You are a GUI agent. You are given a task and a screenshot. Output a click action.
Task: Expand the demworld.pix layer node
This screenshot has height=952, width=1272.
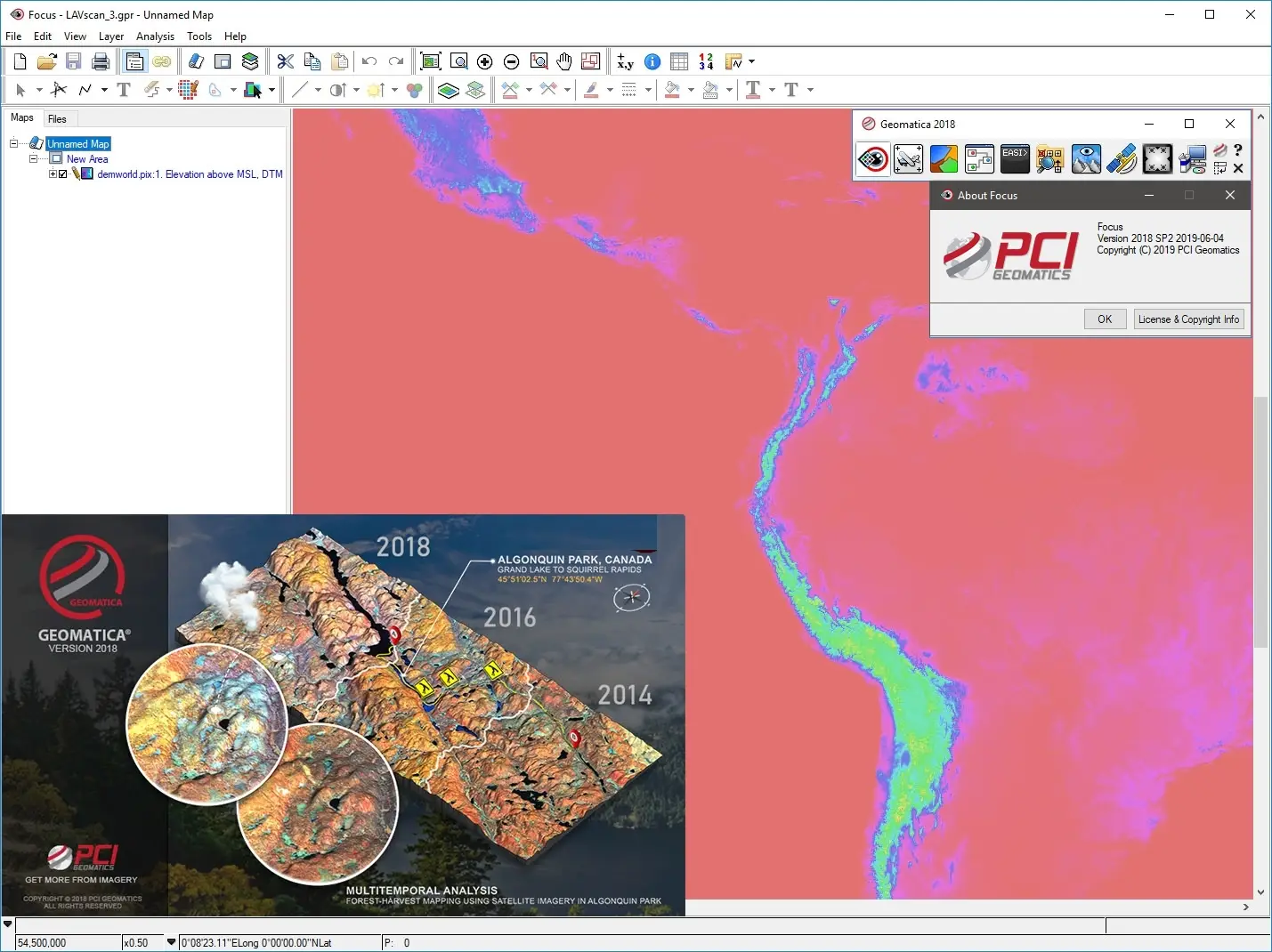coord(53,174)
